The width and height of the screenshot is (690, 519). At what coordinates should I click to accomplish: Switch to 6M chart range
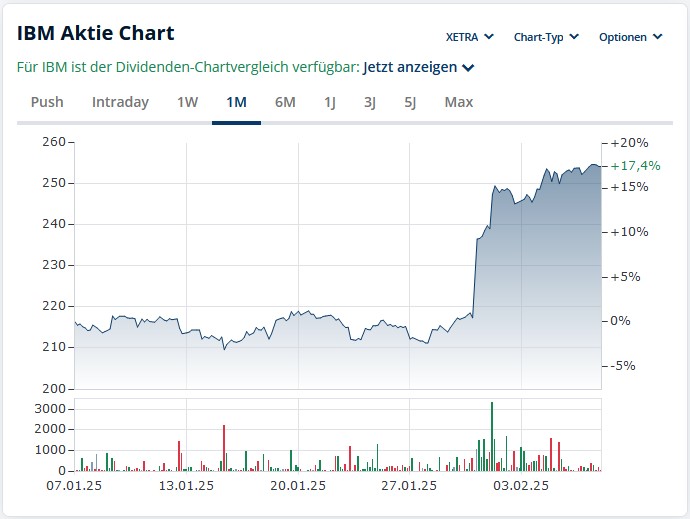coord(285,102)
